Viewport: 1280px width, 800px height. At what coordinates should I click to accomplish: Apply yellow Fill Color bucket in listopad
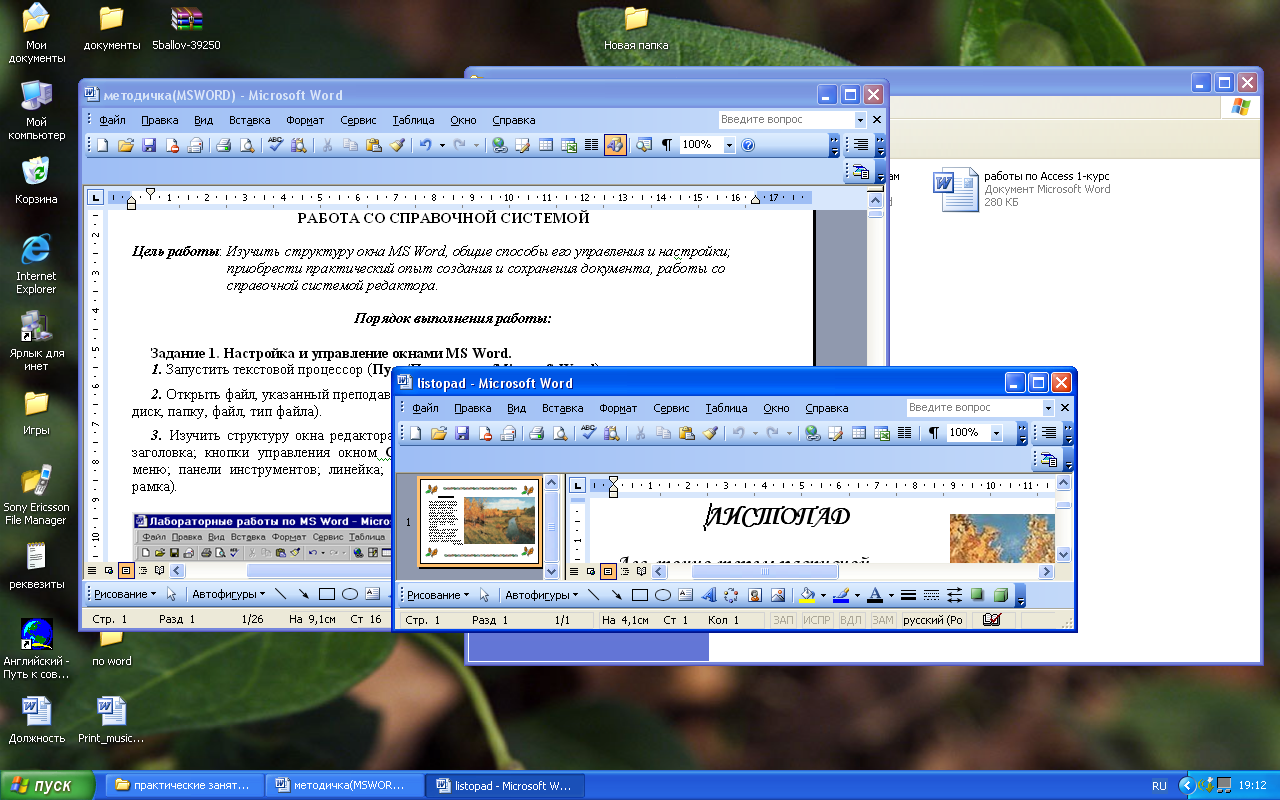(808, 595)
